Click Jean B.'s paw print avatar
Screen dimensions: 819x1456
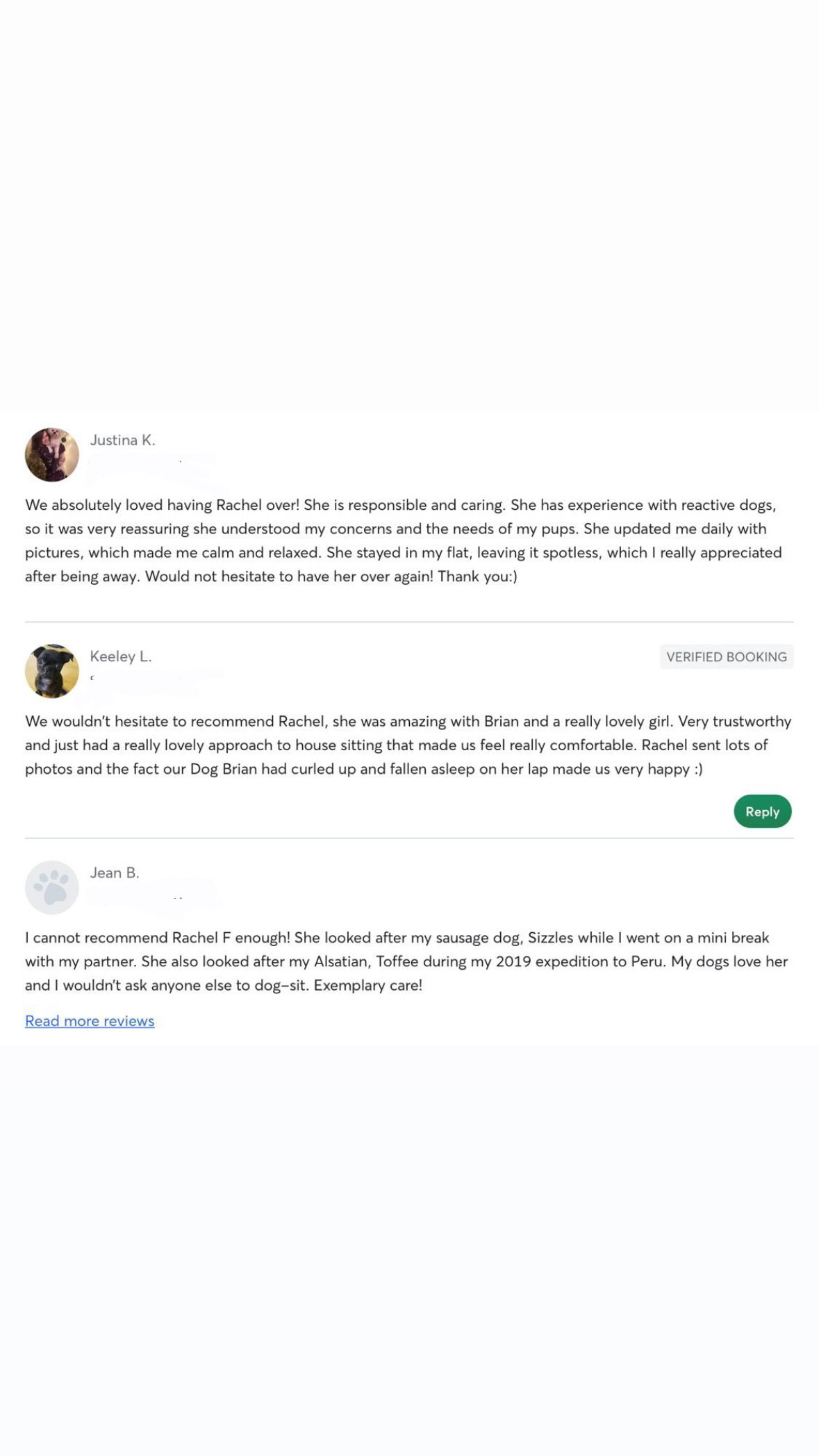click(x=52, y=887)
